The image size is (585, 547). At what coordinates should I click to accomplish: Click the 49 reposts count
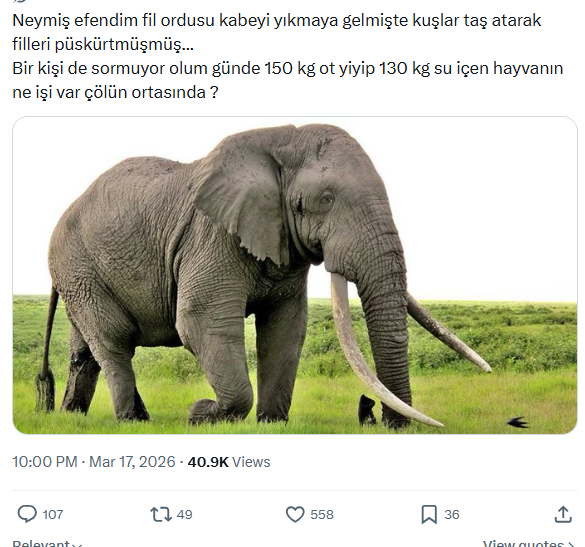(184, 515)
